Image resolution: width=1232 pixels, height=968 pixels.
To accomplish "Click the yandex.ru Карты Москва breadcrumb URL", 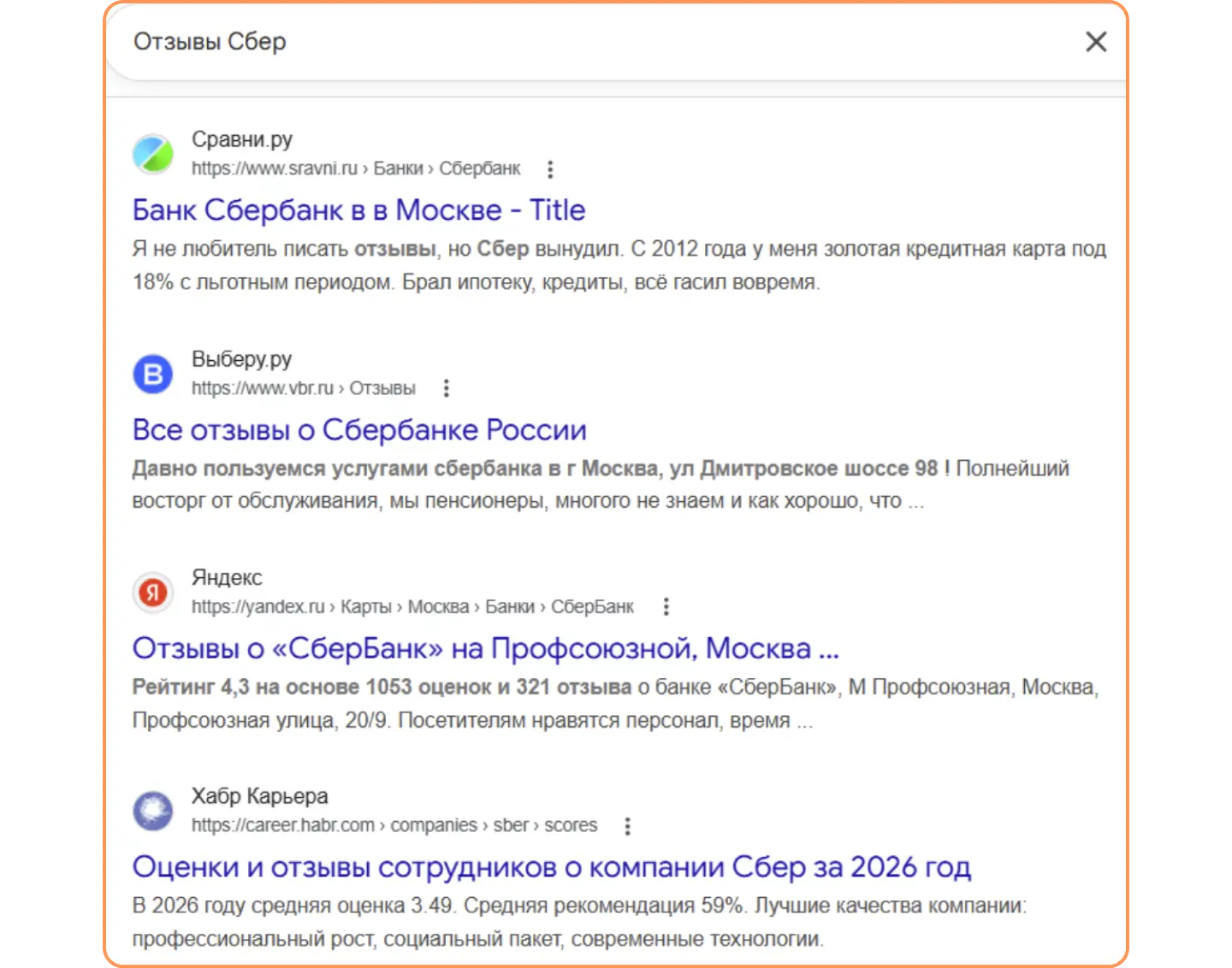I will pyautogui.click(x=412, y=607).
